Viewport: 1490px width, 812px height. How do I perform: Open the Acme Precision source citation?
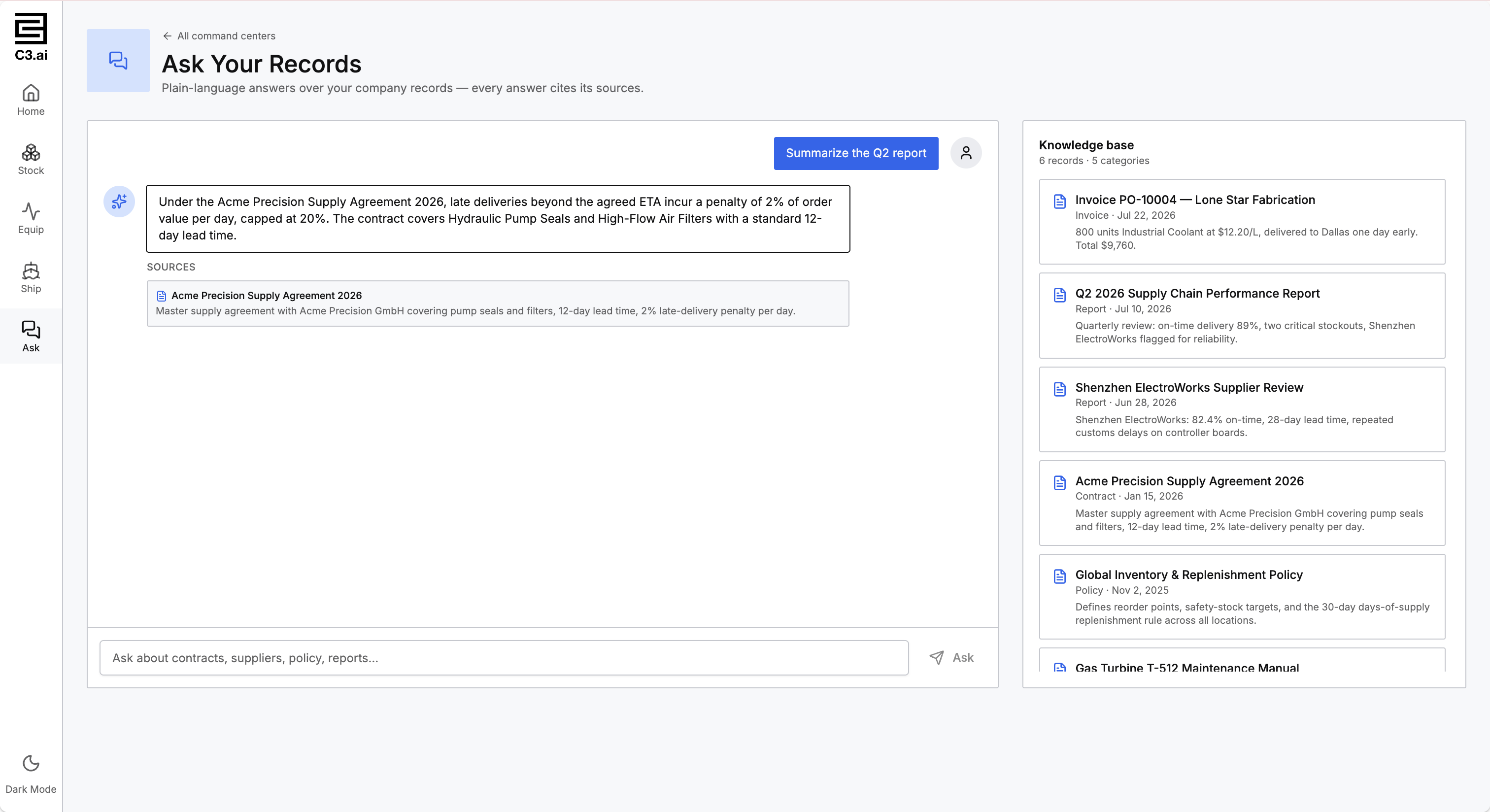point(498,304)
